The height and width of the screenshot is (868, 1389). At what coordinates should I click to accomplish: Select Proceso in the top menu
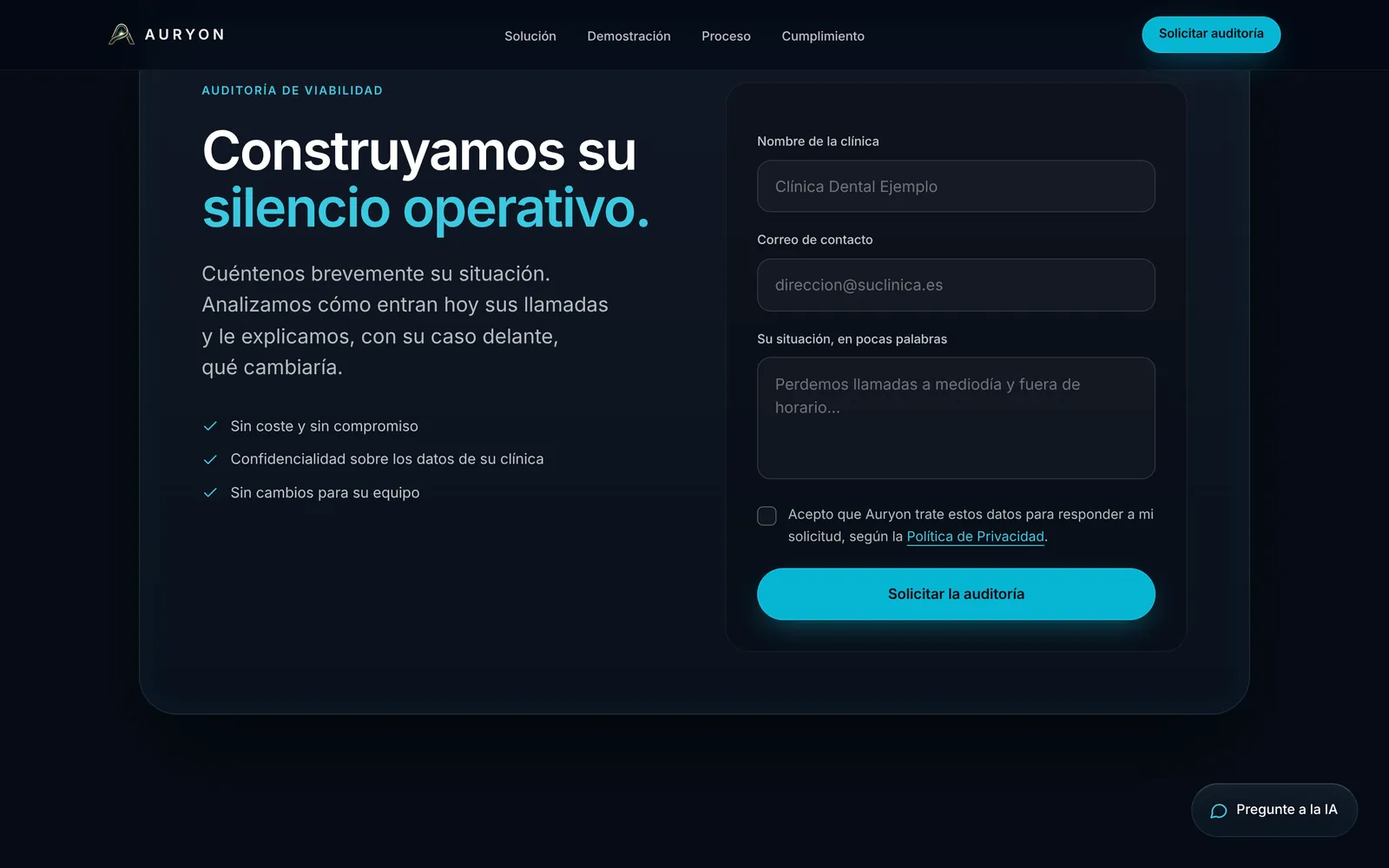point(726,36)
